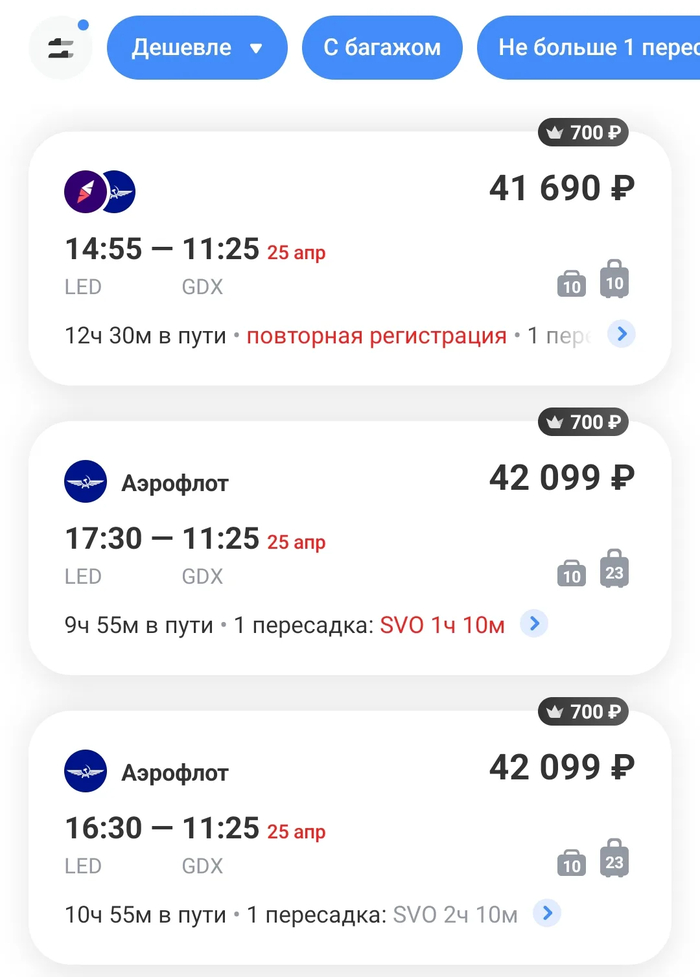Screen dimensions: 700x977
Task: Click the 23 kg baggage icon on 16:30 flight
Action: tap(615, 860)
